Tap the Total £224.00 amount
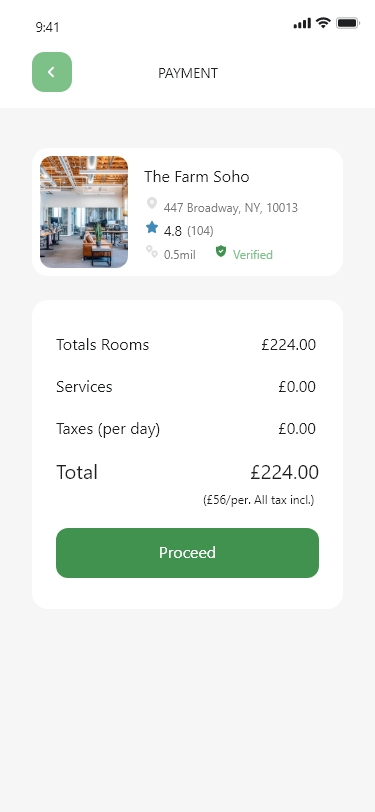 pyautogui.click(x=285, y=472)
